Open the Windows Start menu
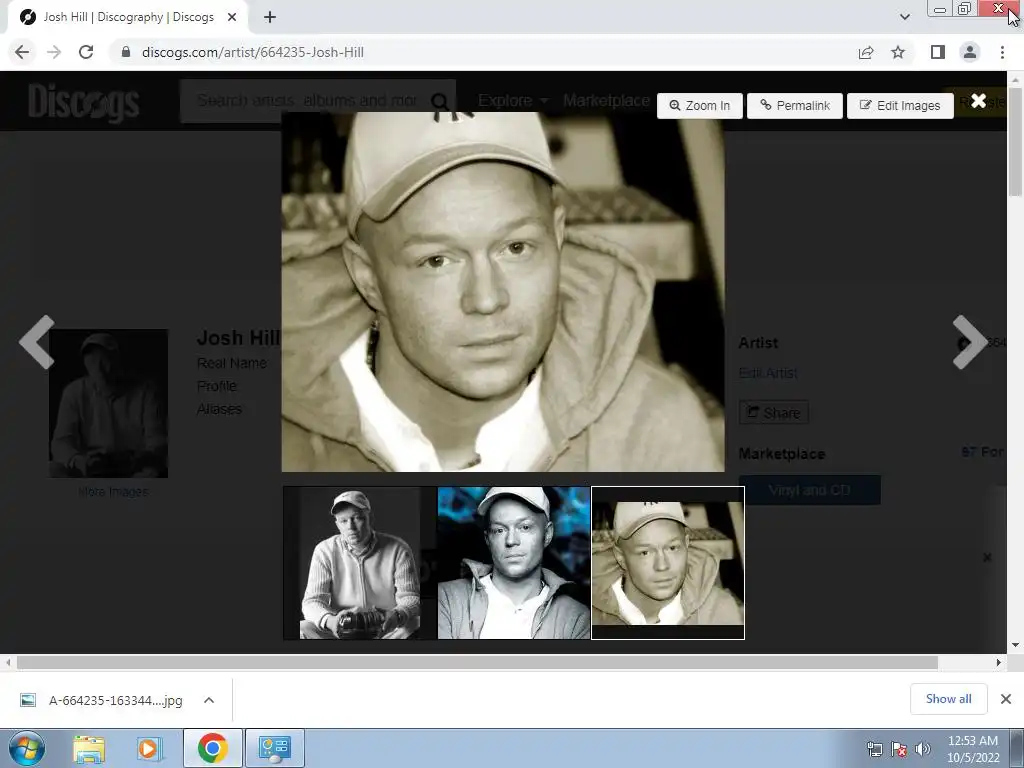 click(x=27, y=748)
